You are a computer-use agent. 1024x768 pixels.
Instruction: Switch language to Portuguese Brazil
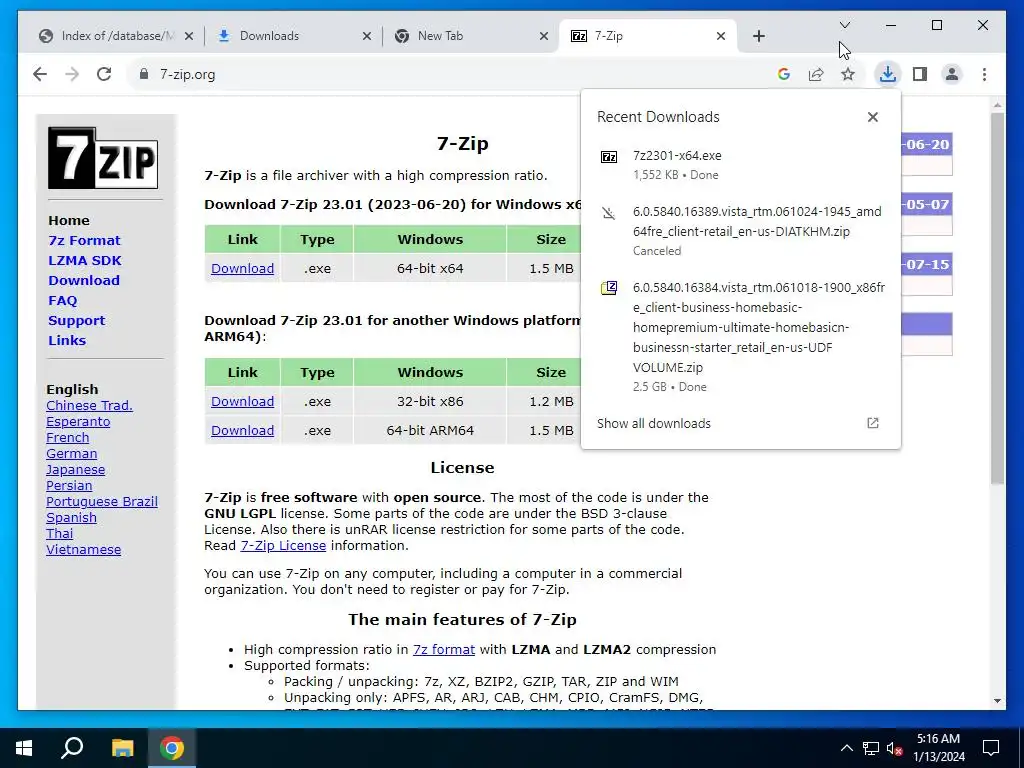pyautogui.click(x=102, y=502)
